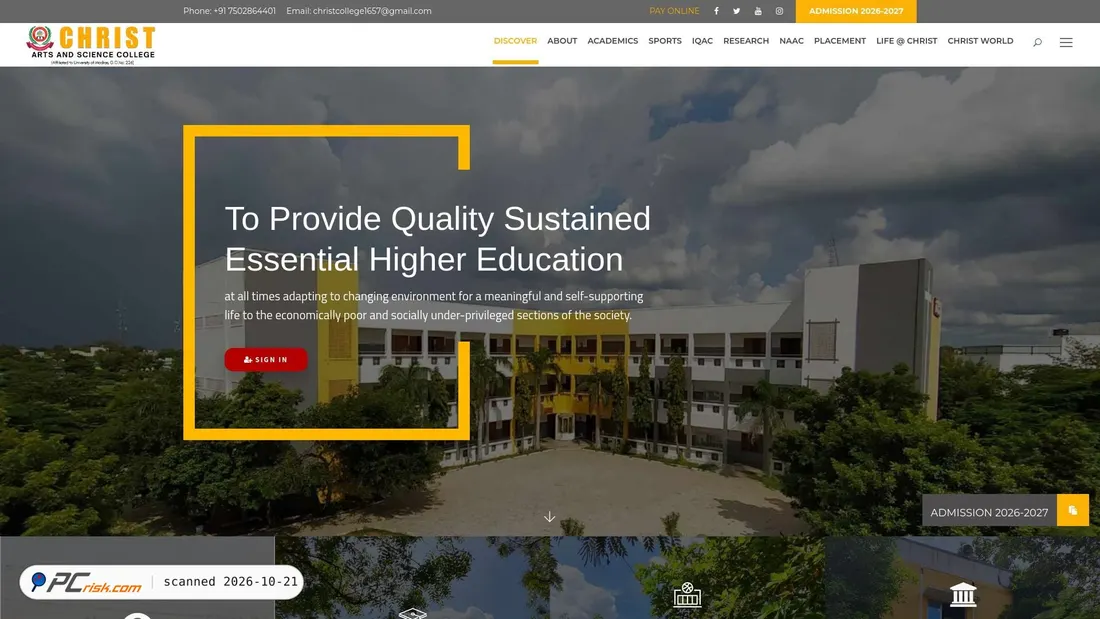Click the yellow document icon beside Admission
1100x619 pixels.
pos(1073,510)
